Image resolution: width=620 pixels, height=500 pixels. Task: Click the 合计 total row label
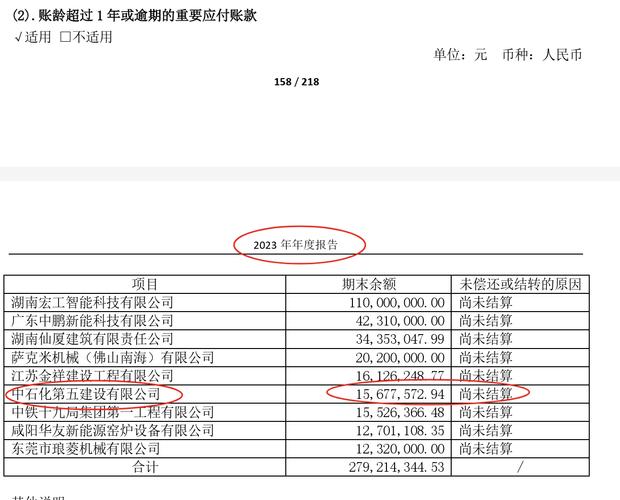click(145, 467)
